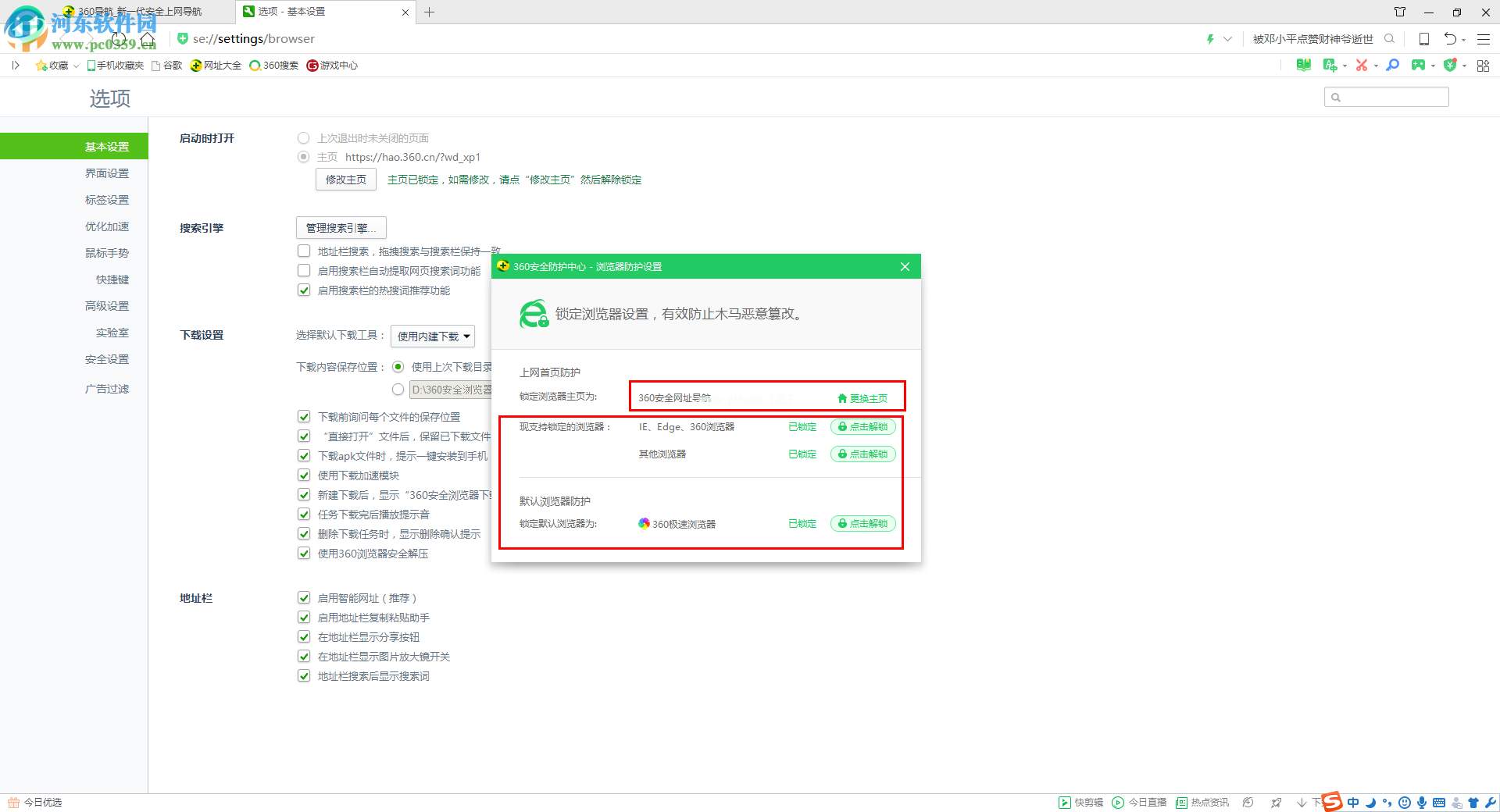Toggle the bookmarks sidebar expand arrow

coord(16,66)
